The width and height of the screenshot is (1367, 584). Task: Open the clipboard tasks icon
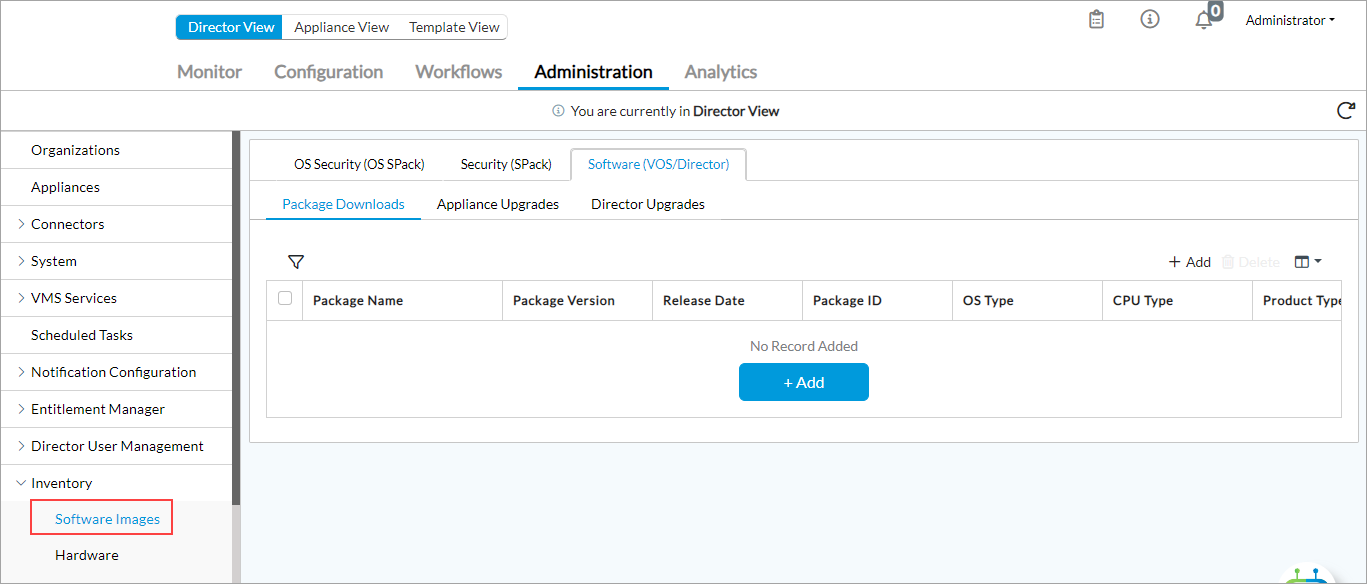click(x=1096, y=20)
